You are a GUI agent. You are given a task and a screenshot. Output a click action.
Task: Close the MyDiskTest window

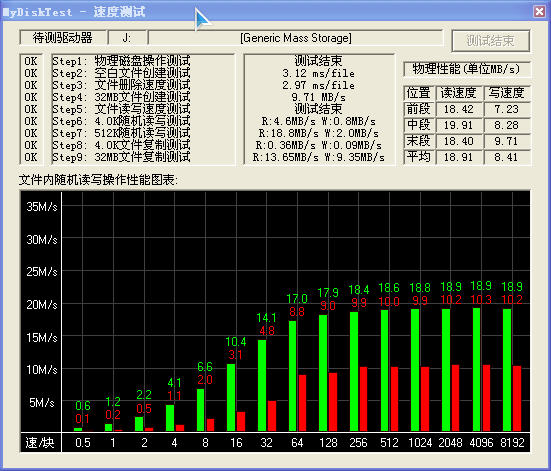539,11
